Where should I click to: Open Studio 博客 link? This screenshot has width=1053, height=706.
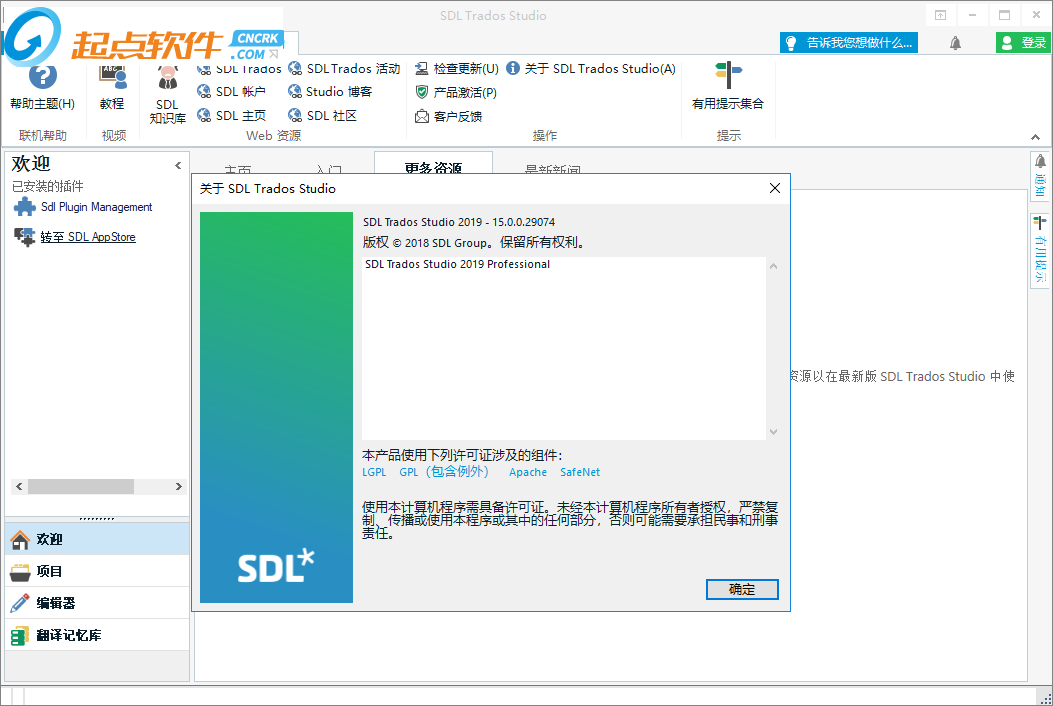(330, 91)
